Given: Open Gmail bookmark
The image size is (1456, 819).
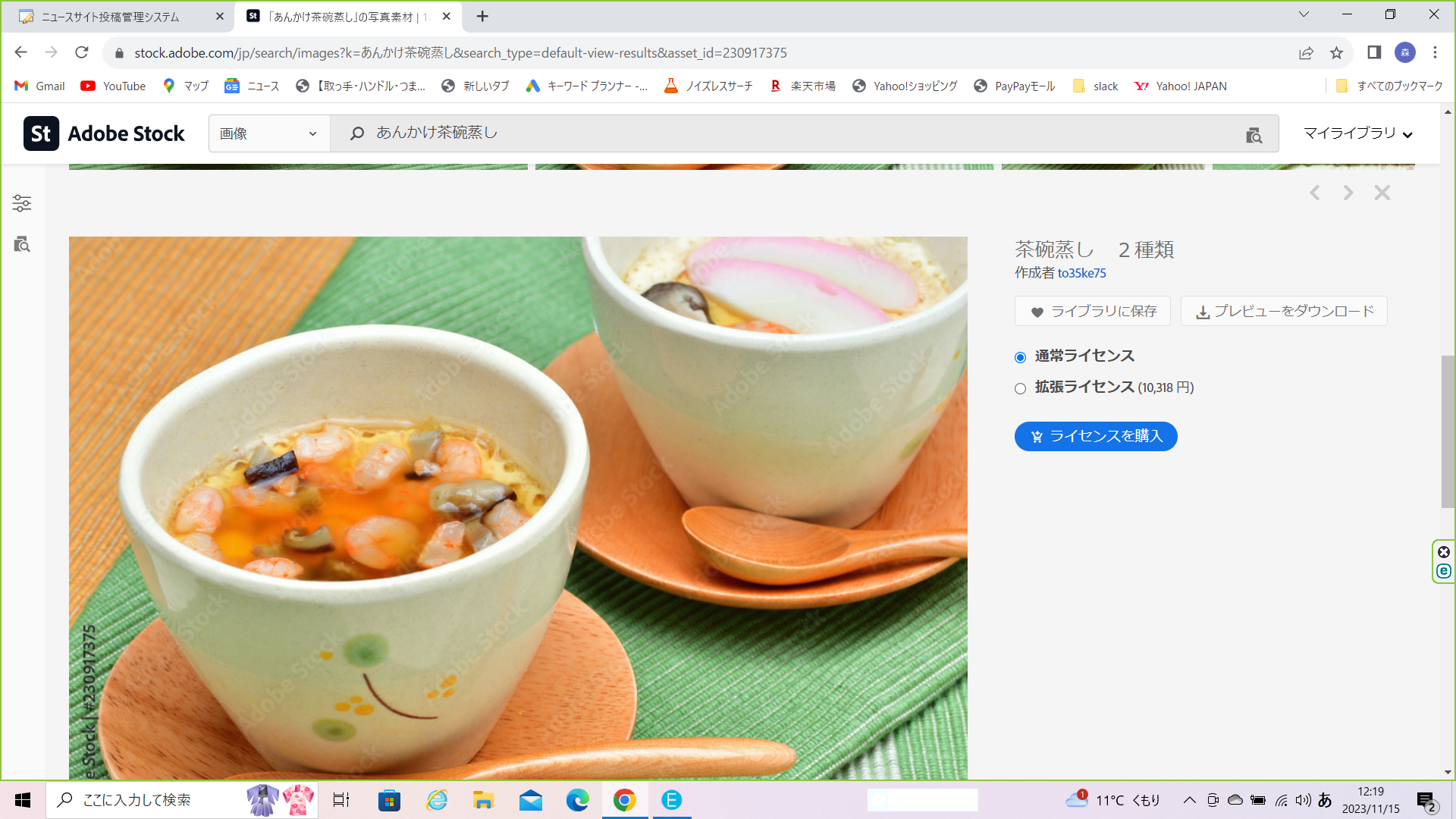Looking at the screenshot, I should tap(40, 86).
